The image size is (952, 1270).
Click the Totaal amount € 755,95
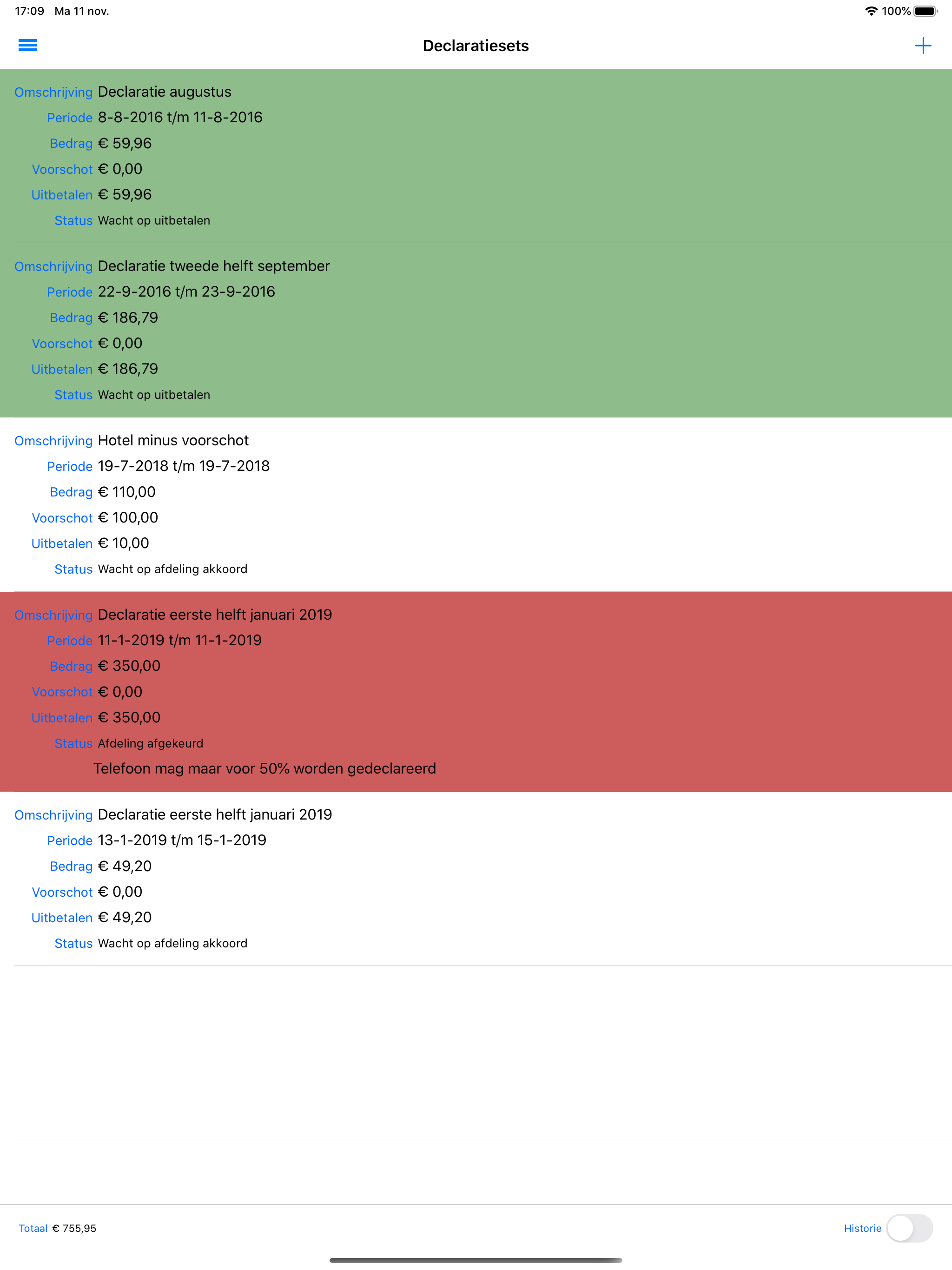[x=74, y=1229]
